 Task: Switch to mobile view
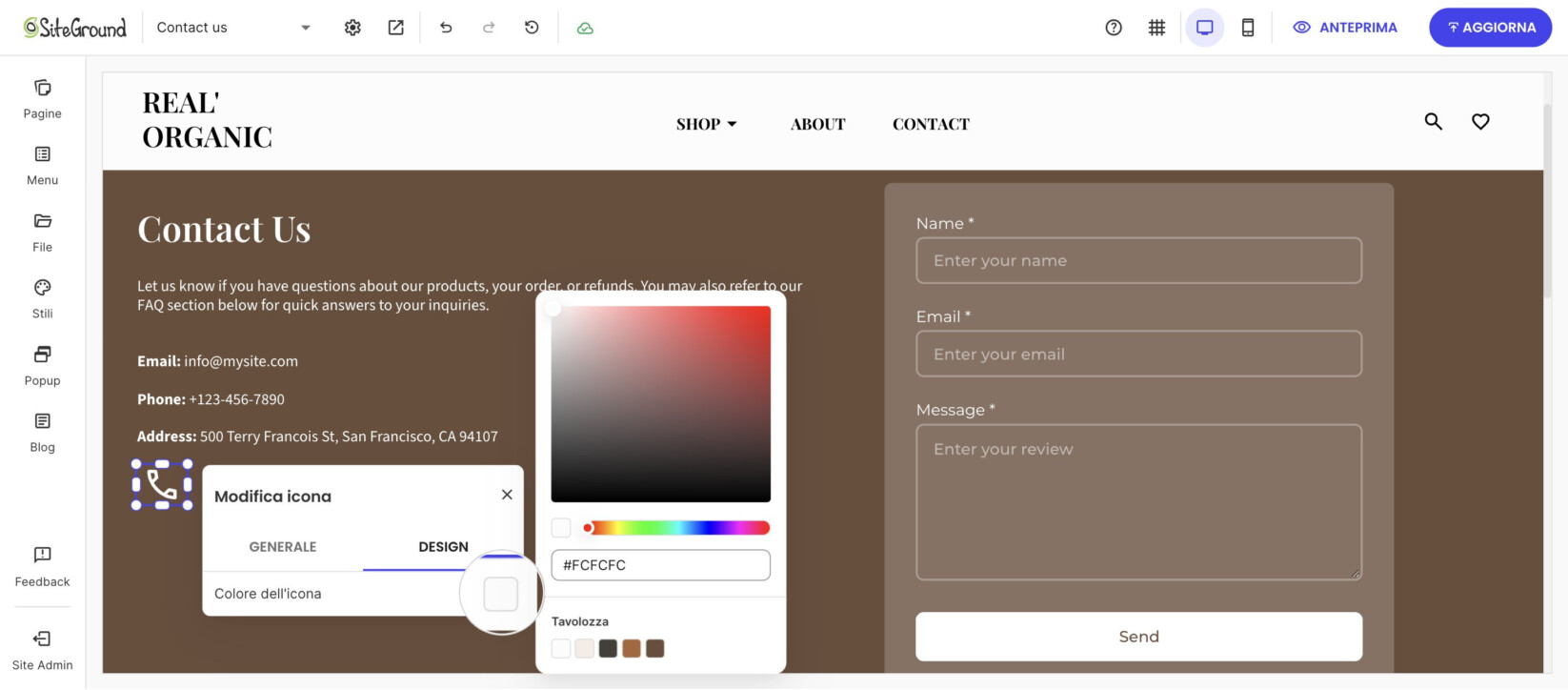[x=1248, y=28]
